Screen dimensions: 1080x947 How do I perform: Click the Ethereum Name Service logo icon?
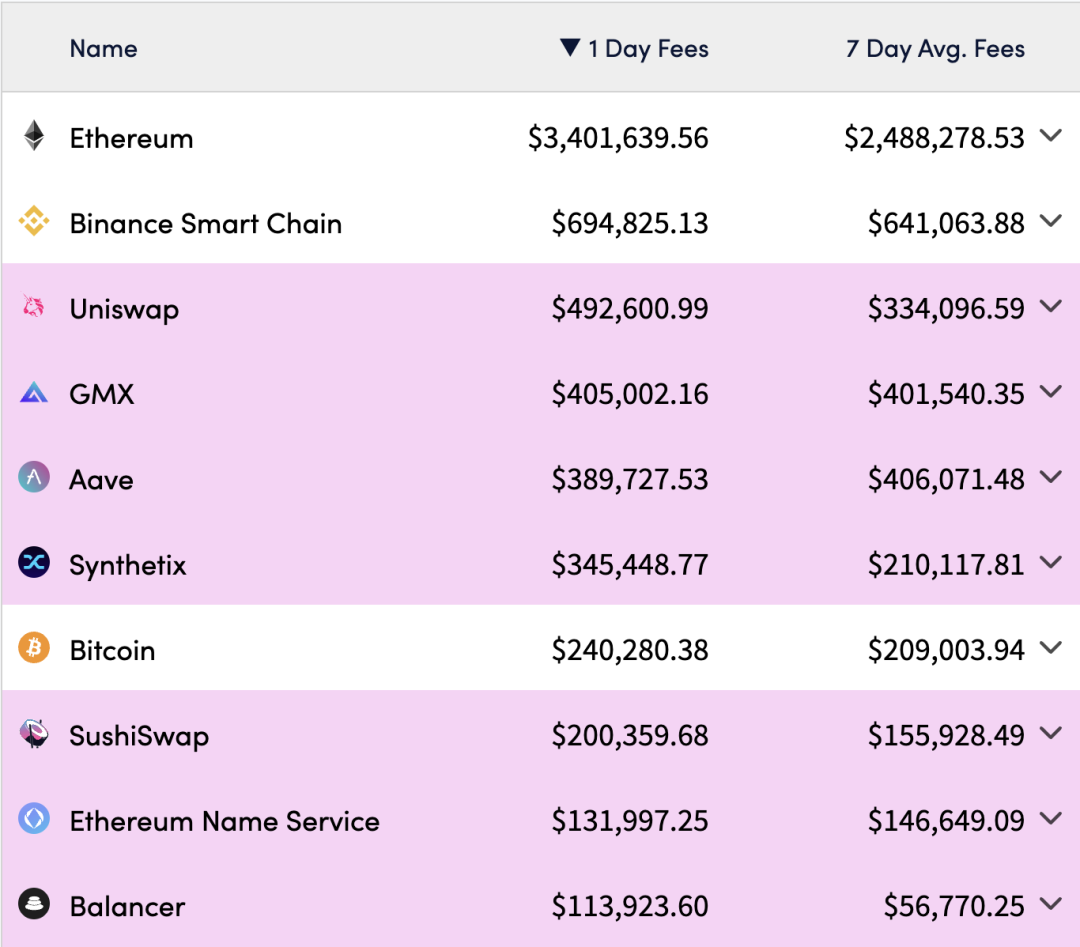pyautogui.click(x=34, y=820)
